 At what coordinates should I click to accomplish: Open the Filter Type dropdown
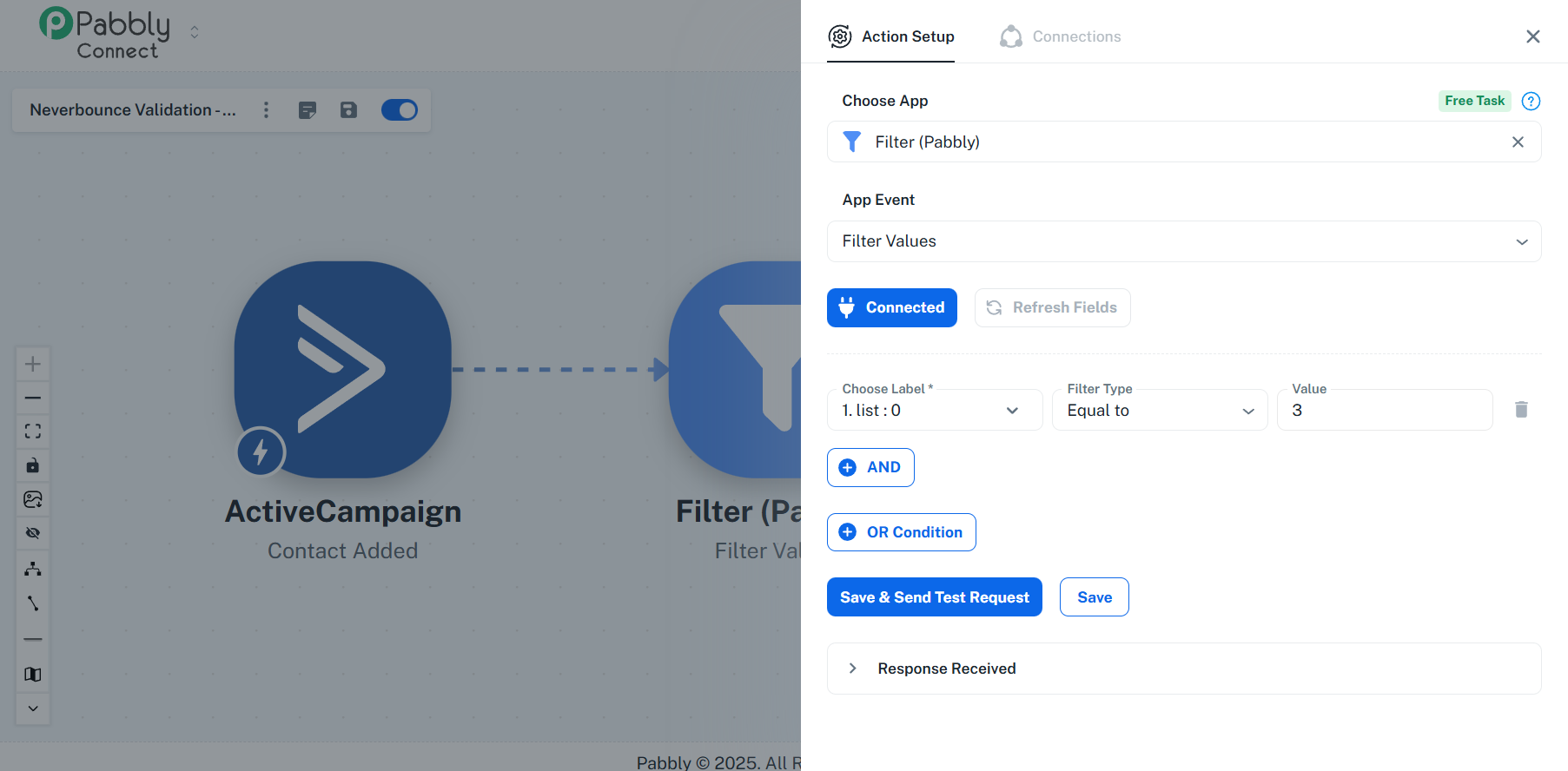point(1160,411)
